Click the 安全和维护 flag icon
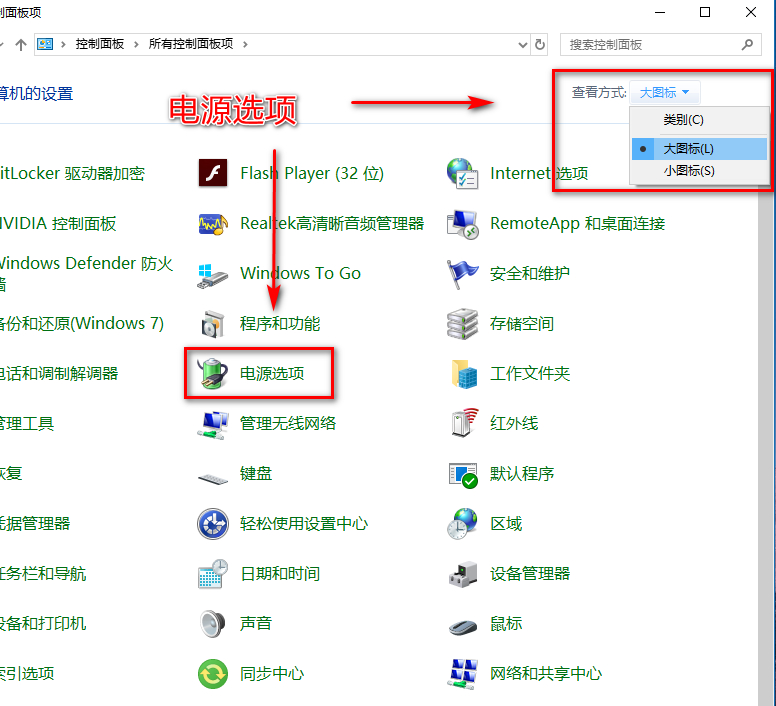The width and height of the screenshot is (776, 706). pyautogui.click(x=462, y=274)
